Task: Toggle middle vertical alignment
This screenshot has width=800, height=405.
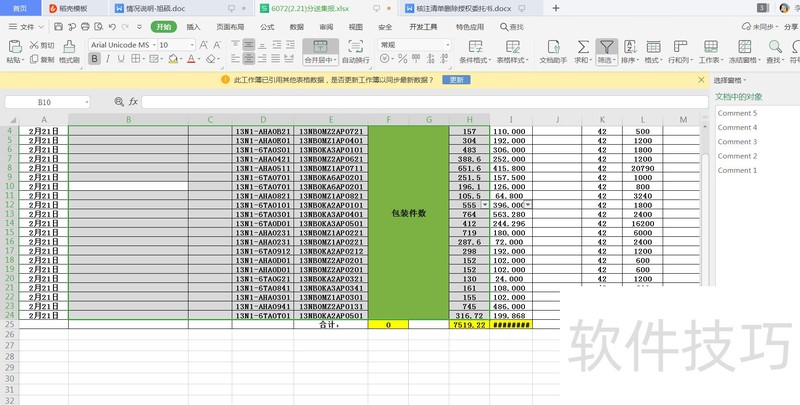Action: coord(248,45)
